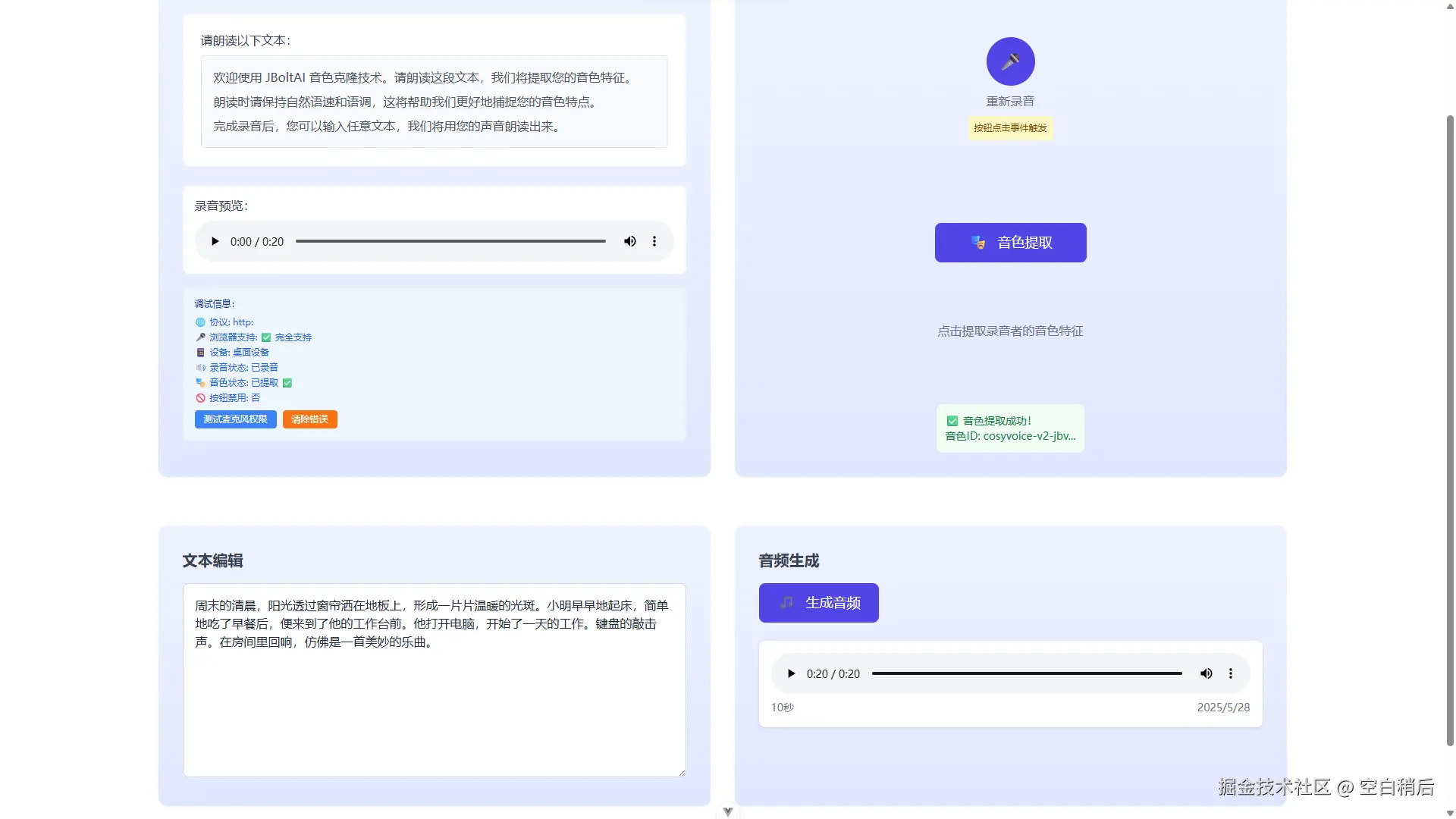Open the generated audio three-dot menu
Viewport: 1456px width, 819px height.
point(1231,673)
